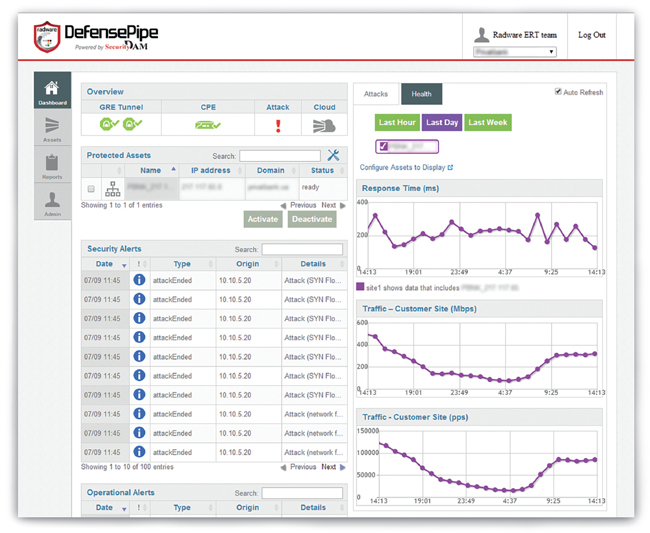The width and height of the screenshot is (650, 533).
Task: Click the Radware ERT team user avatar
Action: 481,35
